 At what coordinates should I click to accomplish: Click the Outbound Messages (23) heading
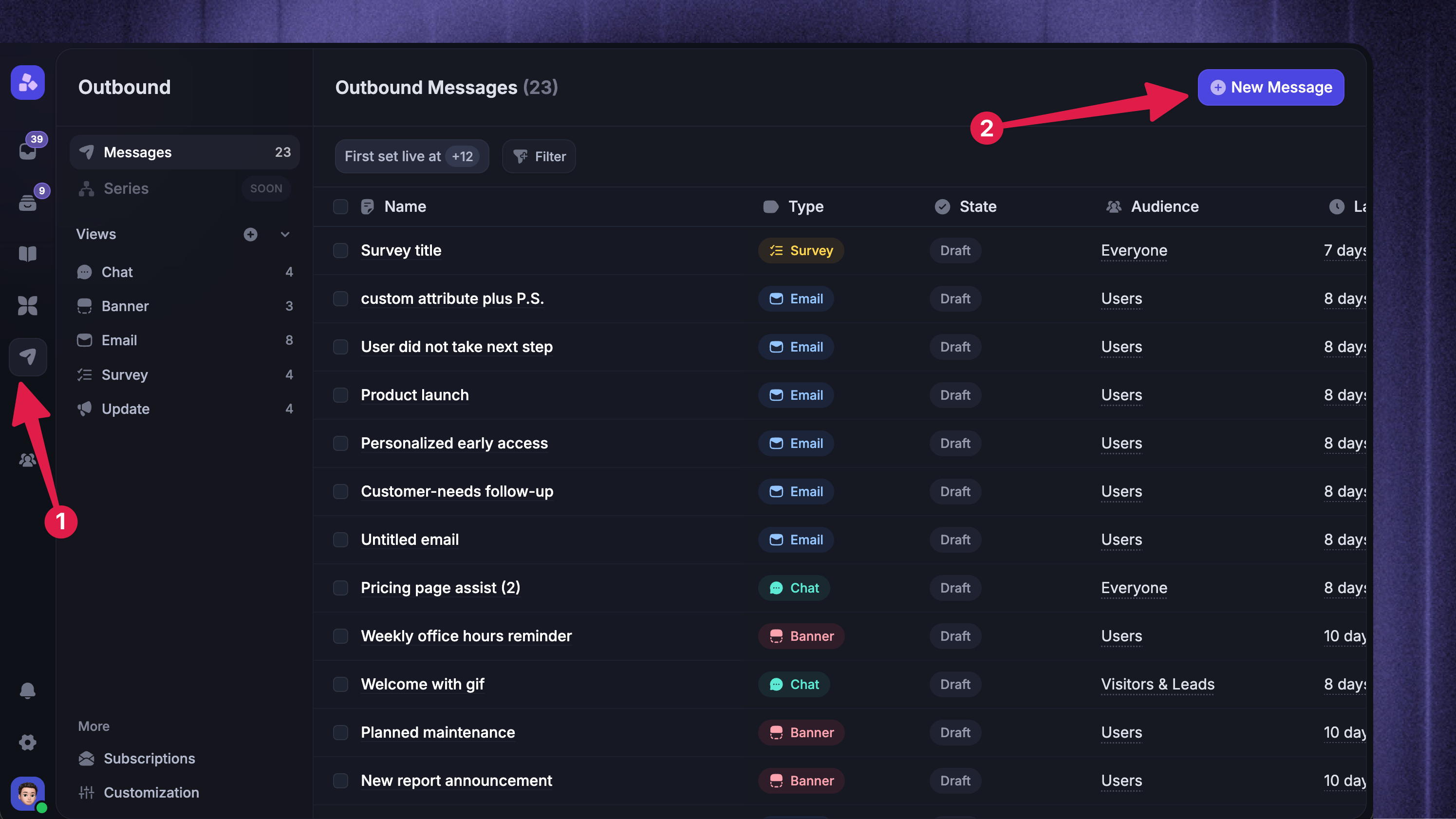447,87
